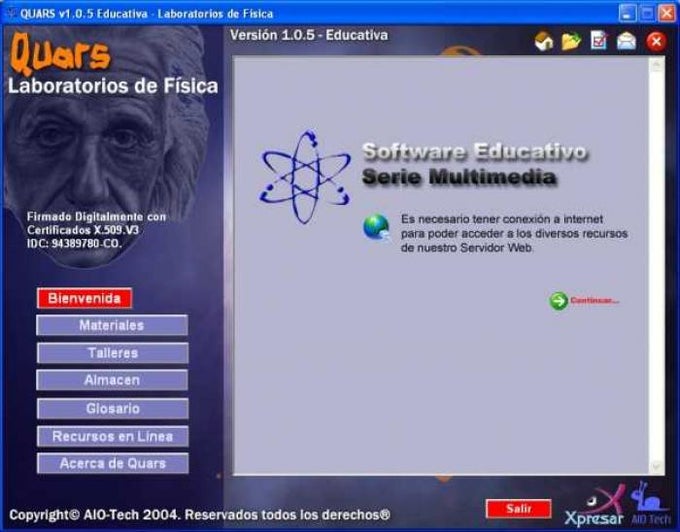
Task: Click the 'IDC: 94389780-CO.' text
Action: [x=74, y=244]
